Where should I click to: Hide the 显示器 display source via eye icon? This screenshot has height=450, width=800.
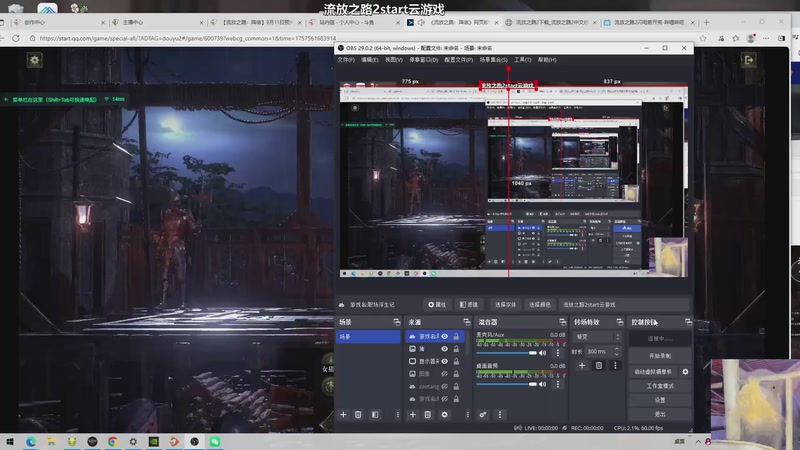pos(444,361)
